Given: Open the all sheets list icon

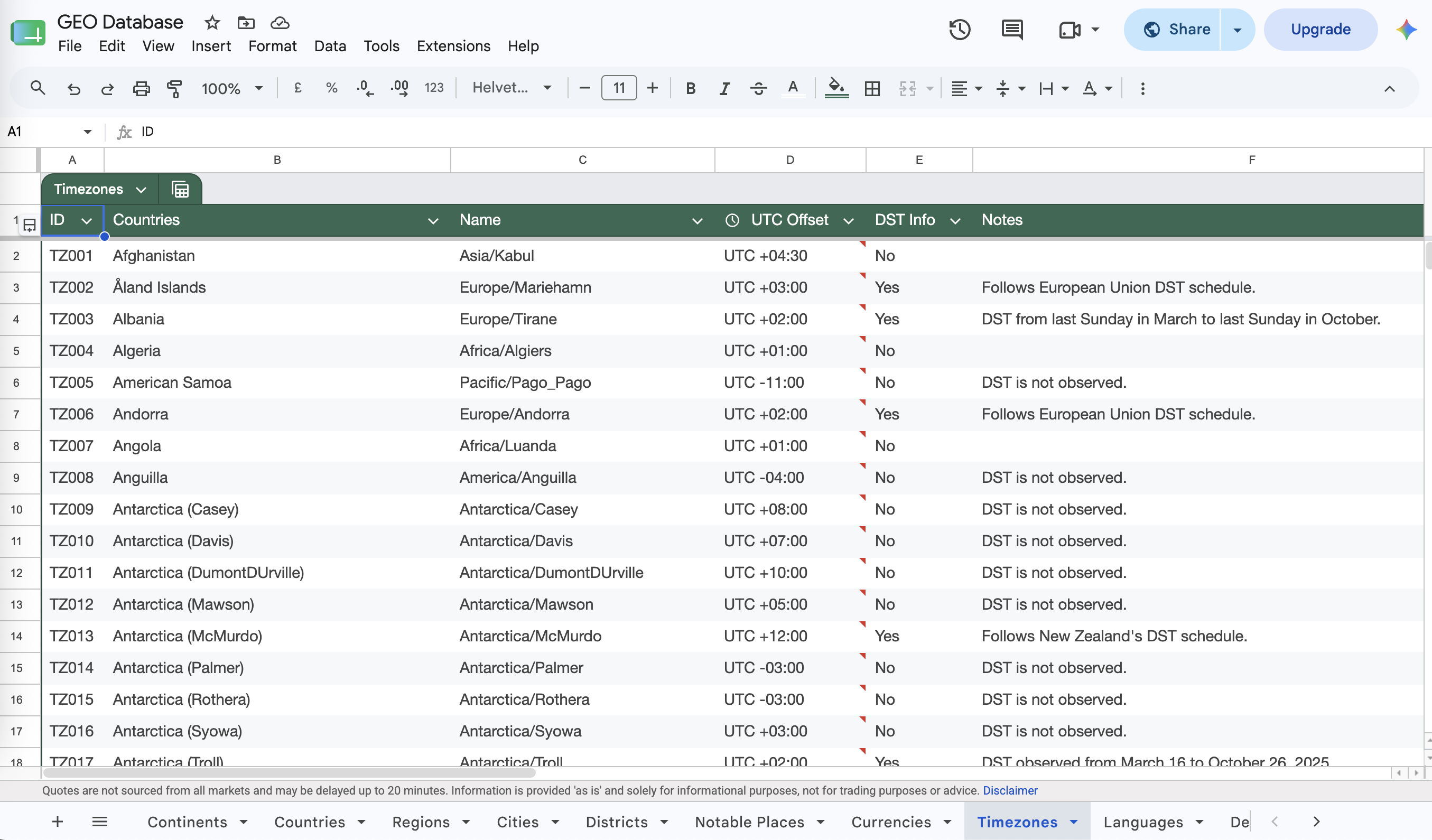Looking at the screenshot, I should pos(99,822).
